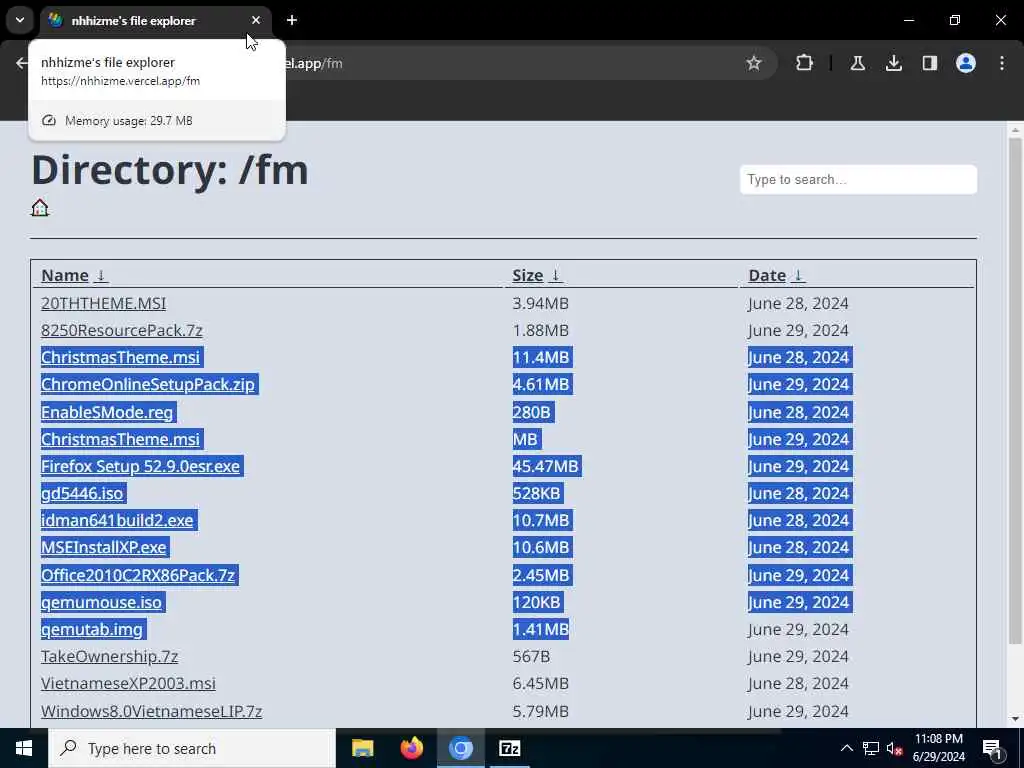Open the ChromeOnlineSetupPack.zip link

coord(148,384)
